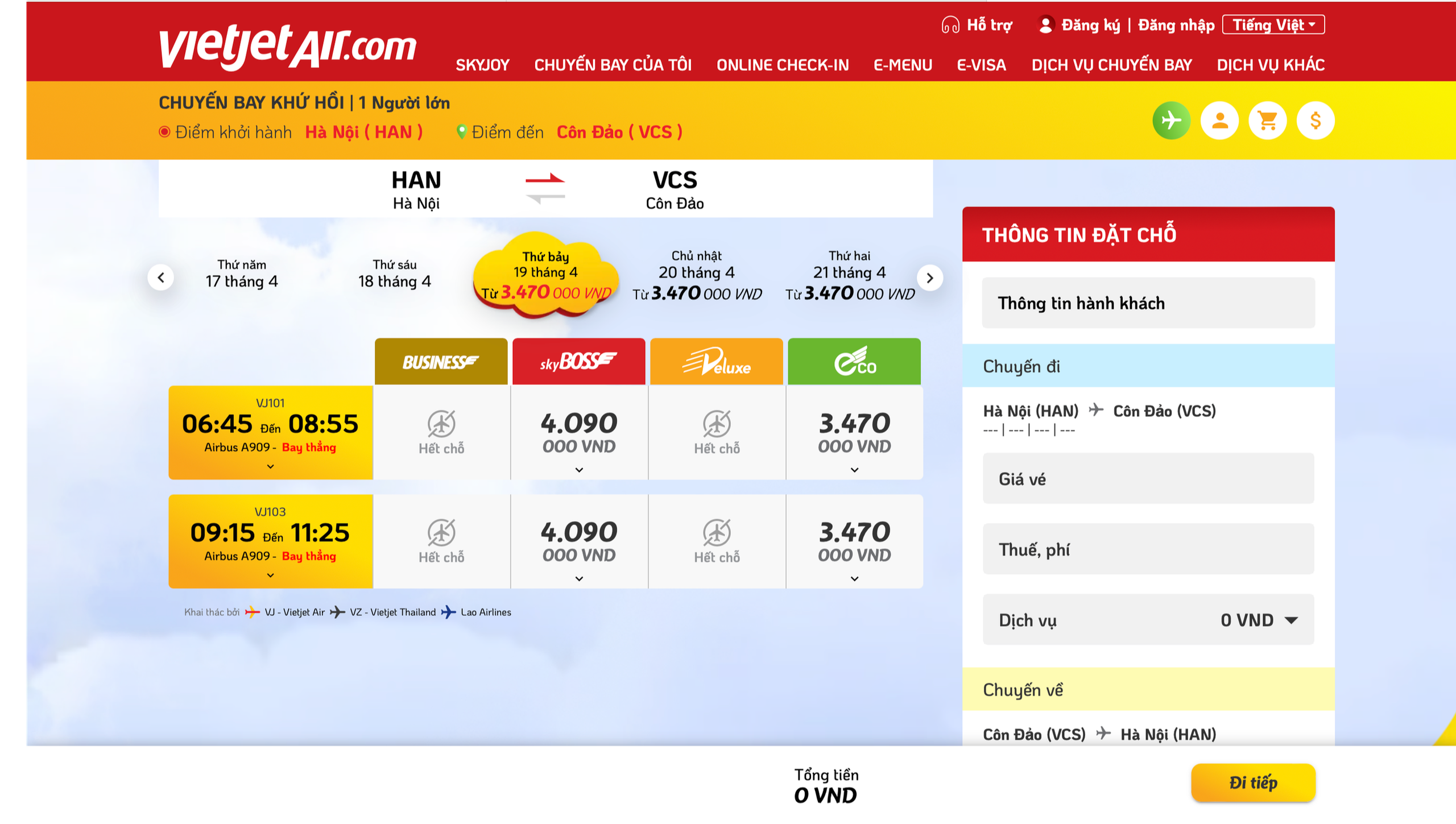This screenshot has height=824, width=1456.
Task: Click the shopping cart step icon
Action: [1267, 121]
